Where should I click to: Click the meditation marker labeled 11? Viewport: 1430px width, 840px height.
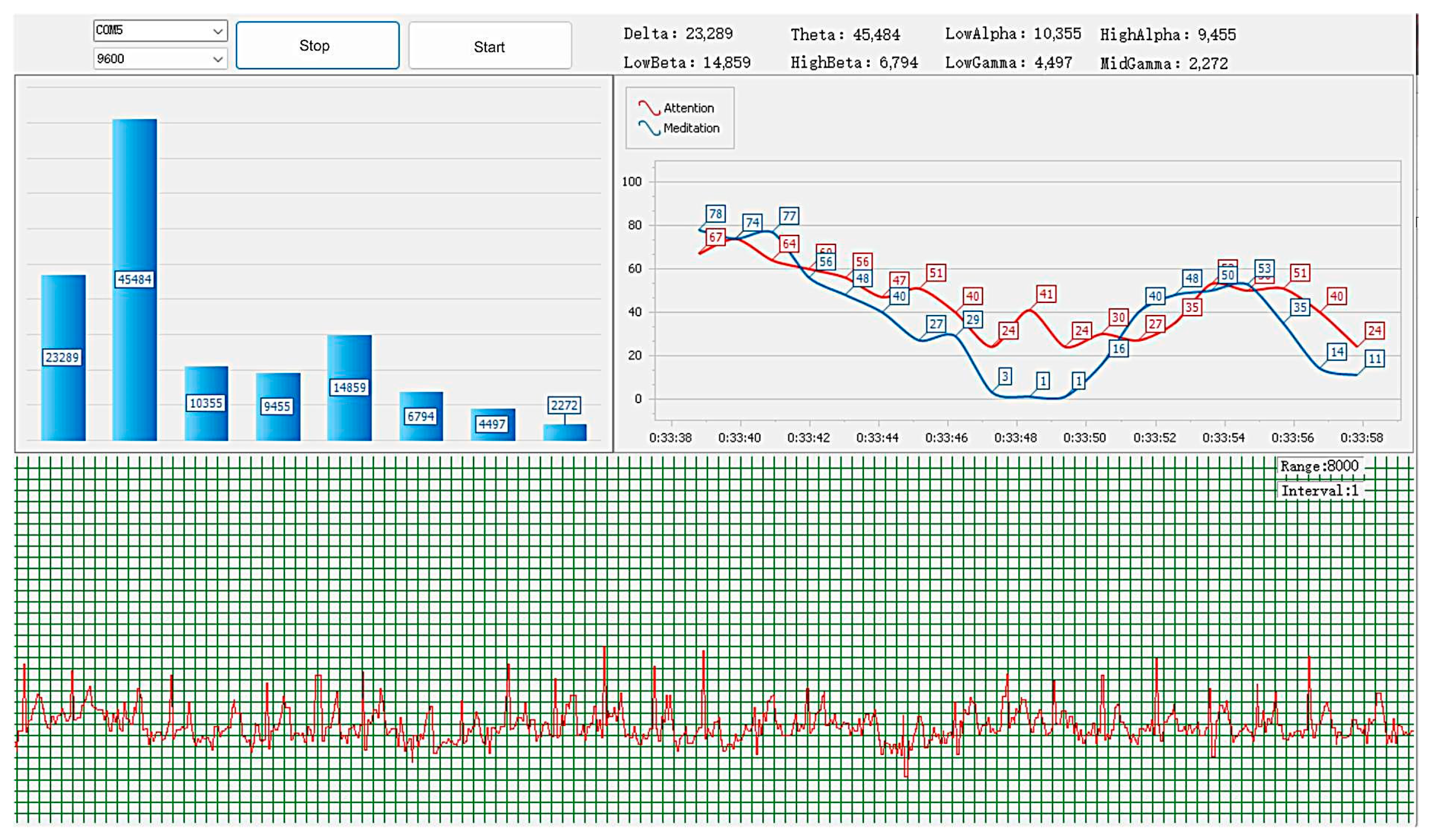point(1374,359)
